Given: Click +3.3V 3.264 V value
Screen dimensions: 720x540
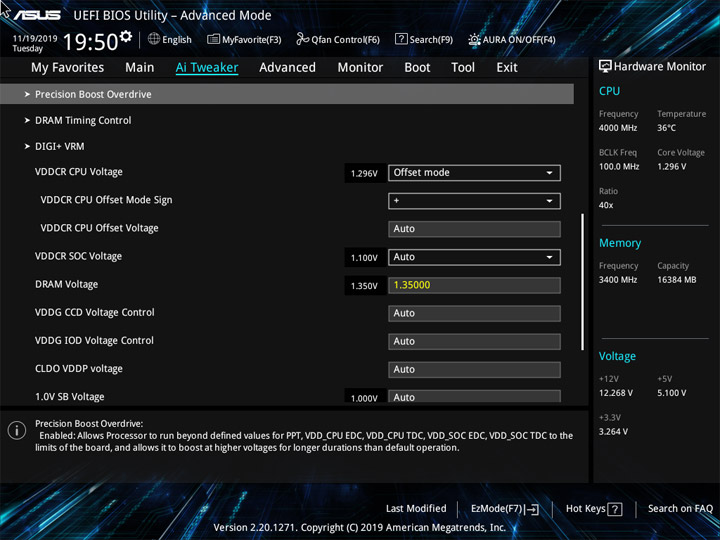Looking at the screenshot, I should tap(613, 431).
